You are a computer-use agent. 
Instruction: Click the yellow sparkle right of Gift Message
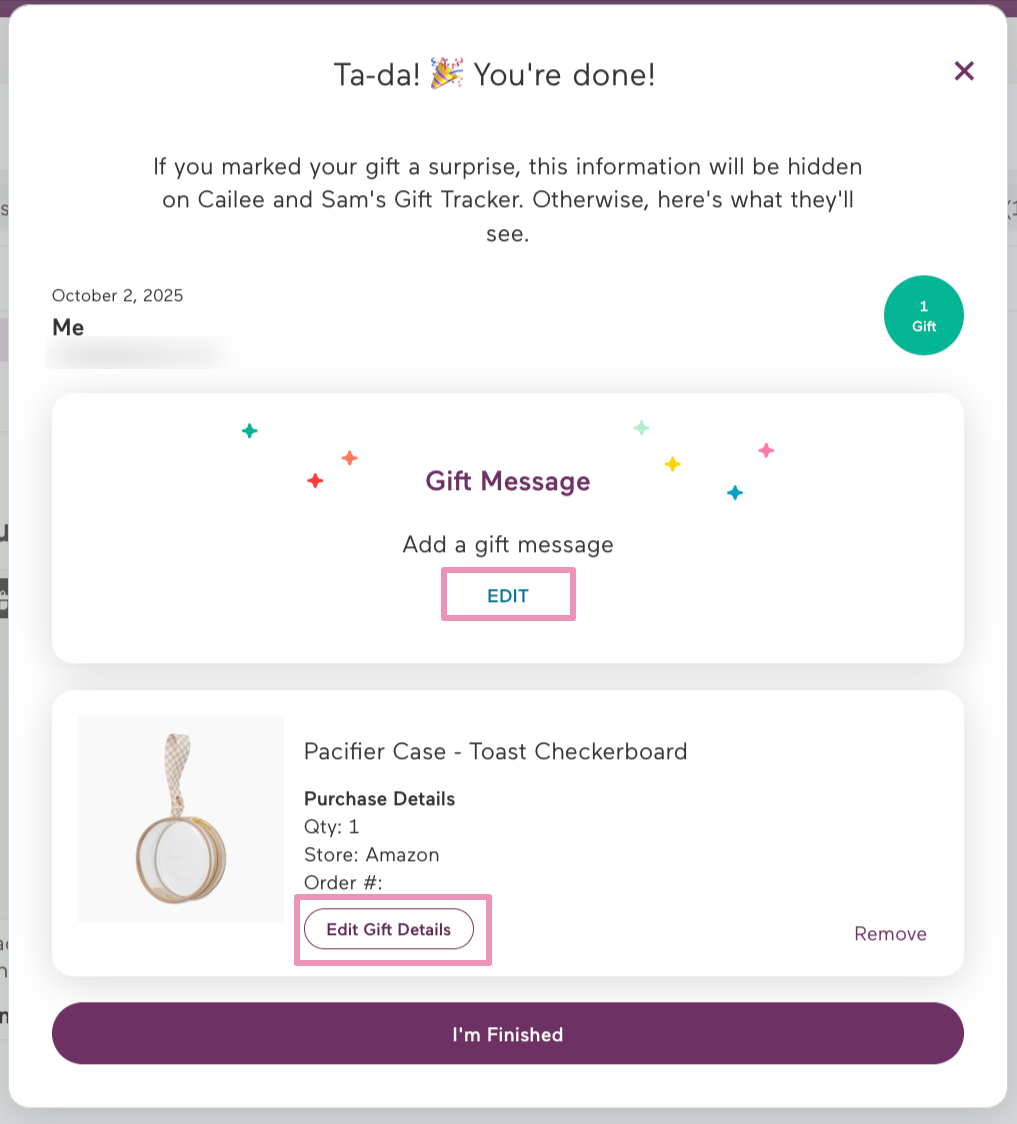pos(673,463)
